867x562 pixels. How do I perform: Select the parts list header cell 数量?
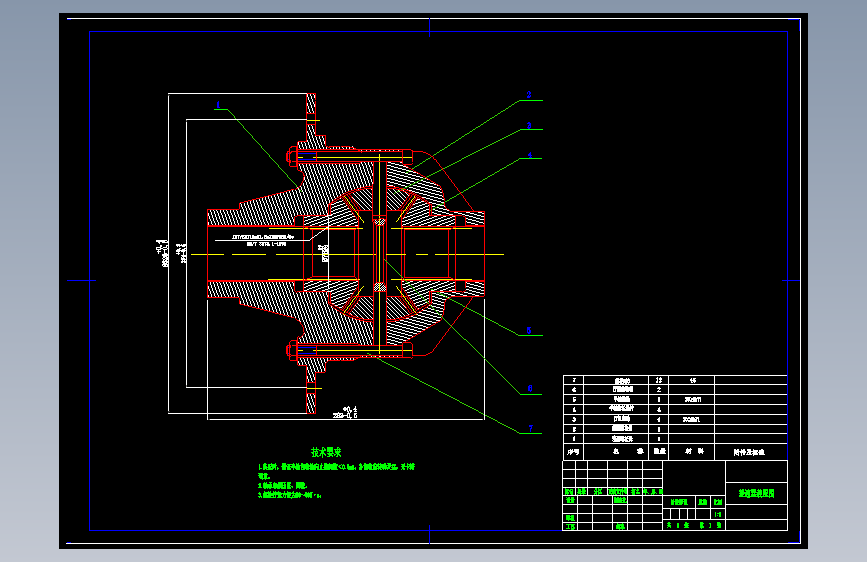pyautogui.click(x=659, y=451)
